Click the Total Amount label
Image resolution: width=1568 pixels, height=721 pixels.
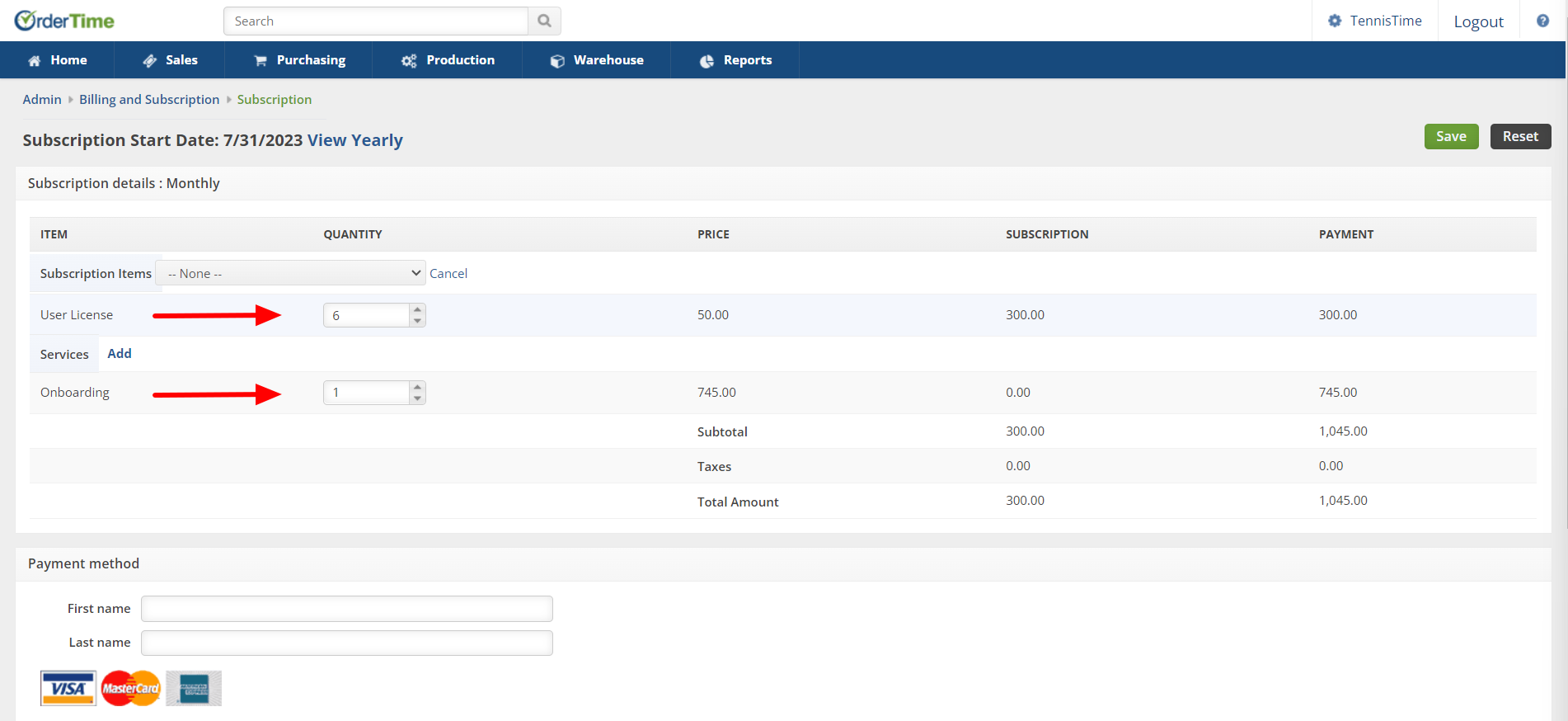(738, 502)
